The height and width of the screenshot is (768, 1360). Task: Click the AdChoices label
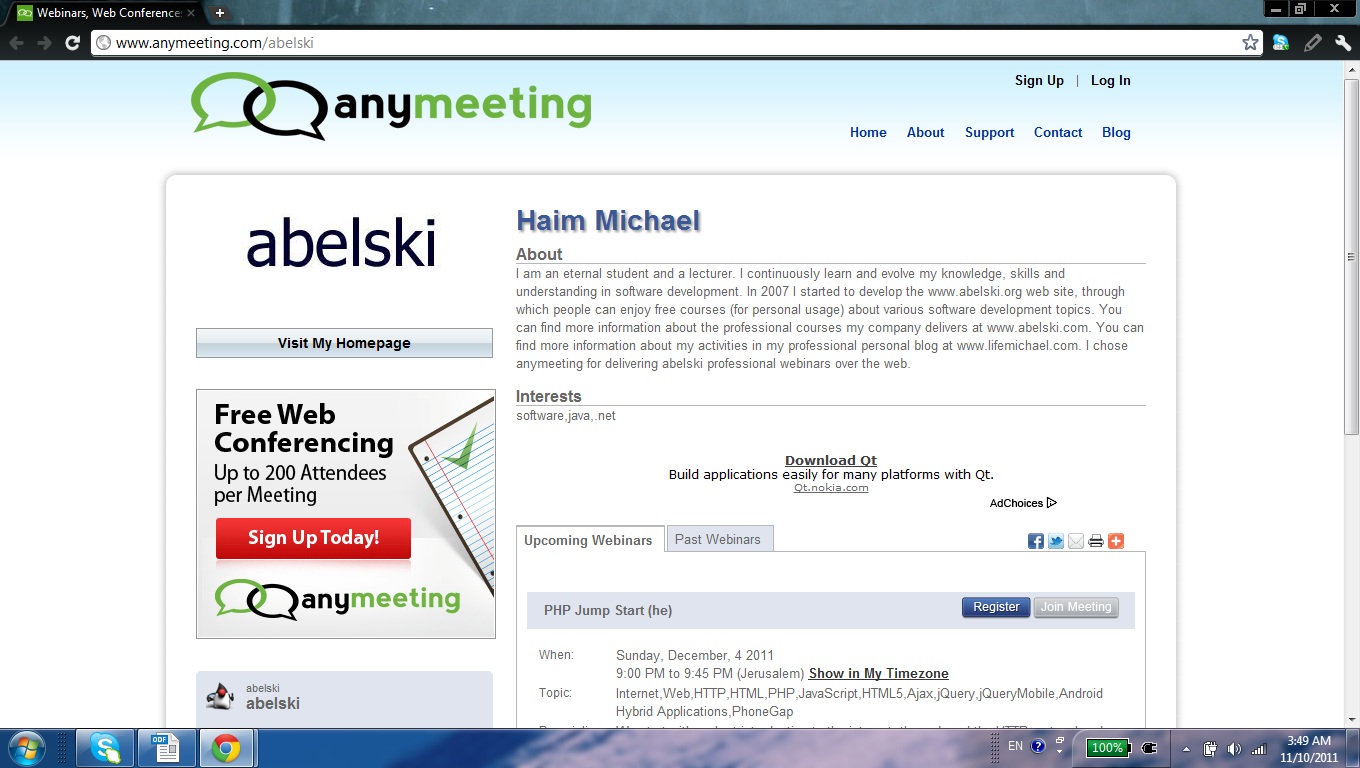[x=1016, y=503]
